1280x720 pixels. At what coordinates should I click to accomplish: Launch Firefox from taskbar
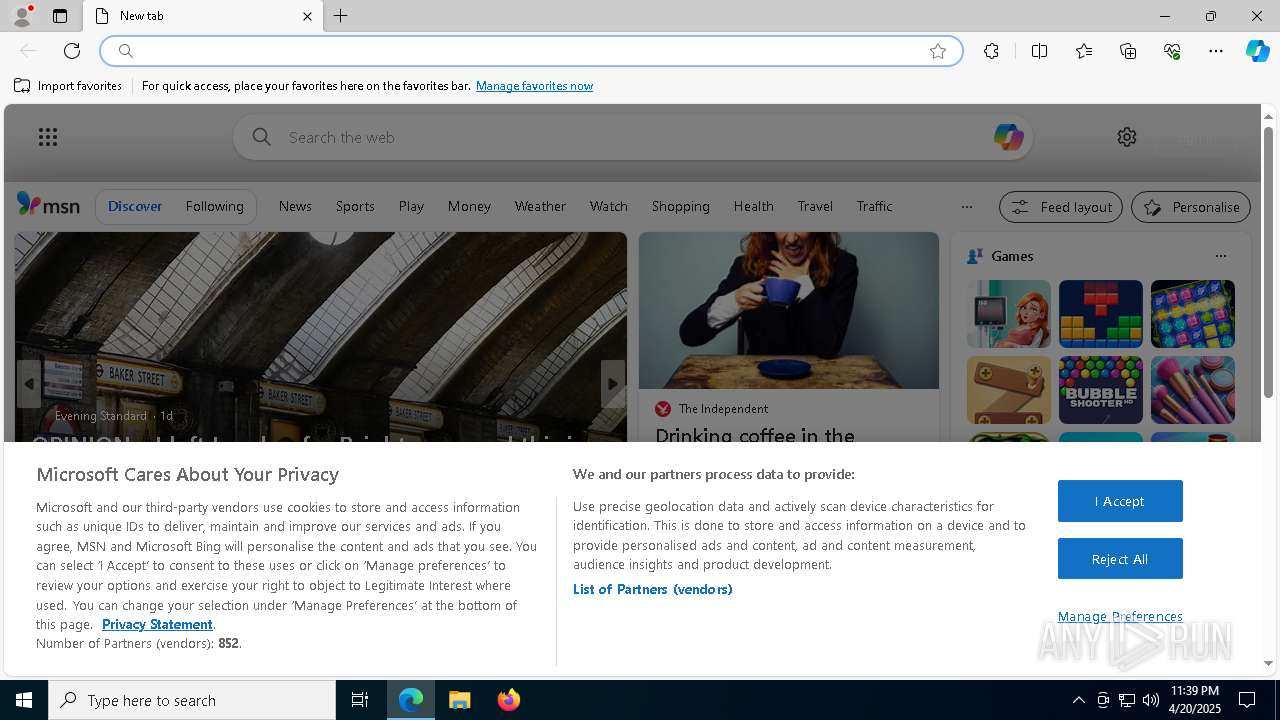pos(509,700)
